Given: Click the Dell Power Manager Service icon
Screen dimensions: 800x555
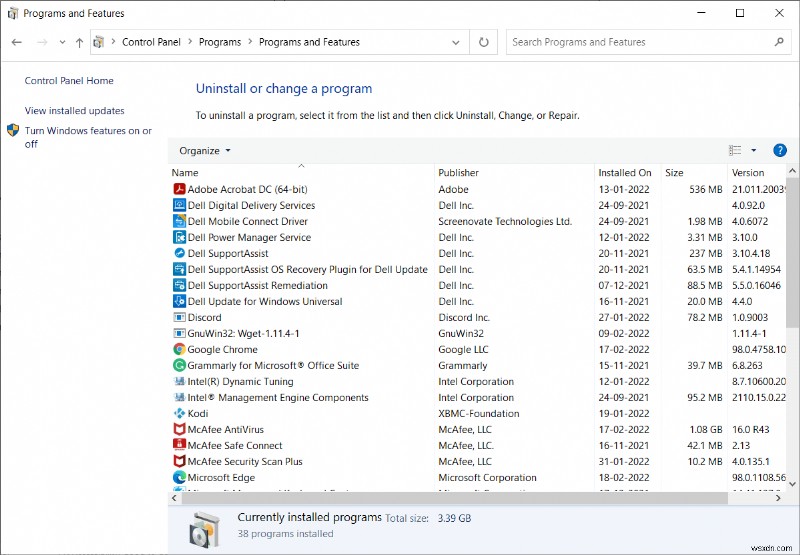Looking at the screenshot, I should pyautogui.click(x=179, y=237).
